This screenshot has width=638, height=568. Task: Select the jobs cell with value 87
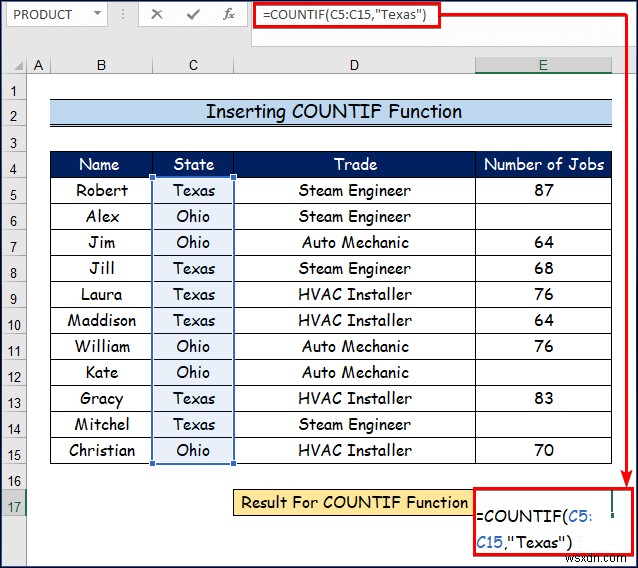click(x=543, y=190)
